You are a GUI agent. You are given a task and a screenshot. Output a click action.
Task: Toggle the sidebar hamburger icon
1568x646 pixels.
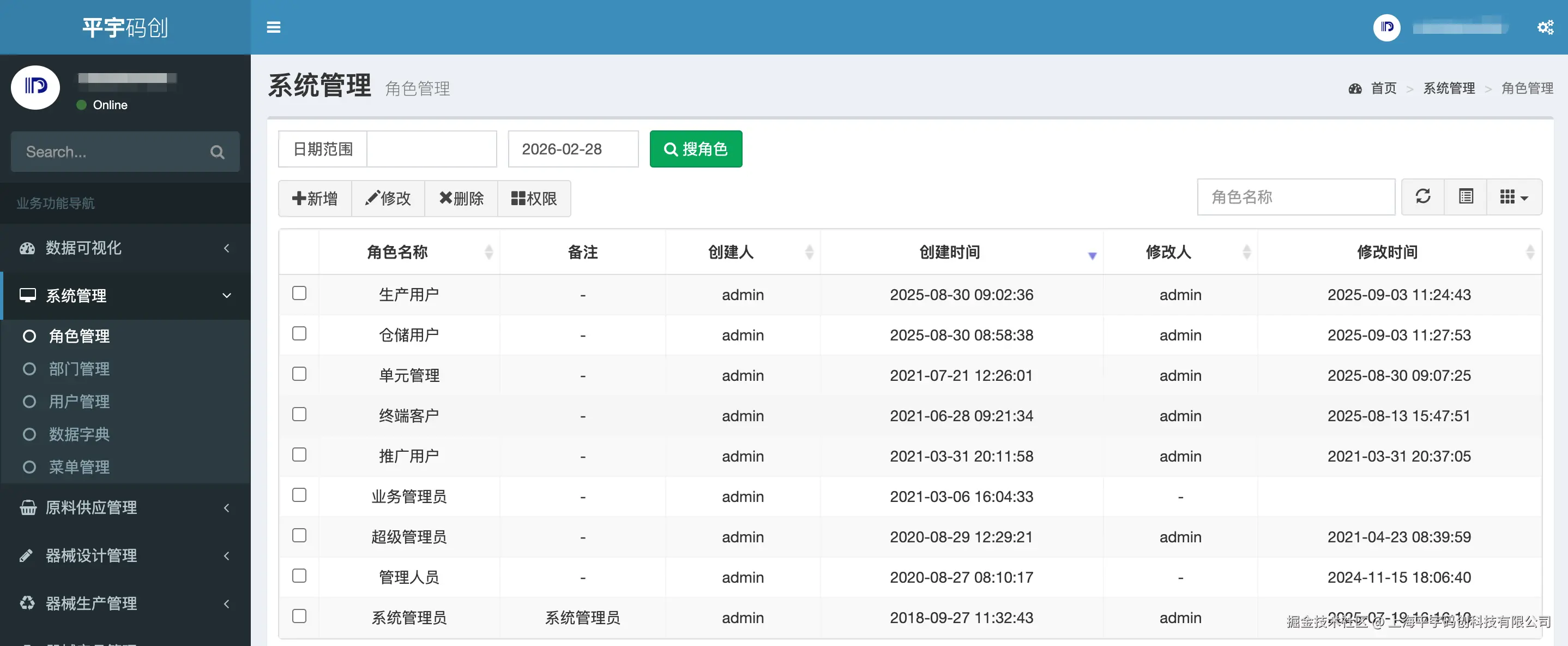point(273,27)
